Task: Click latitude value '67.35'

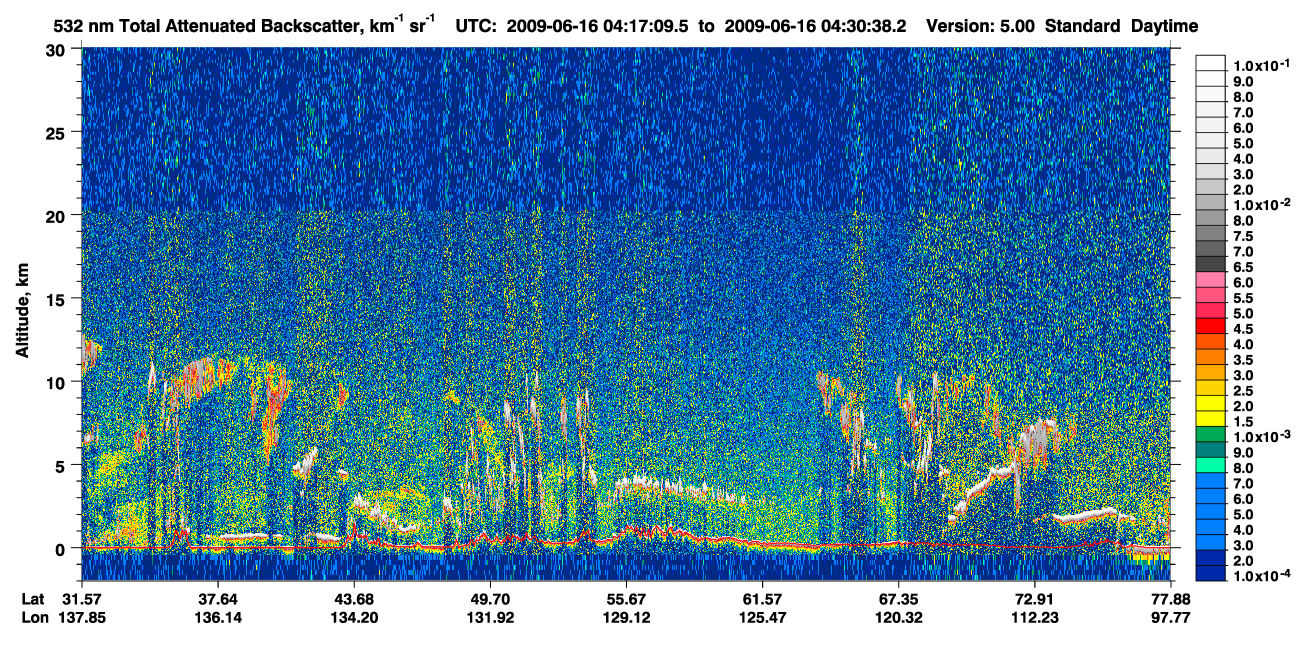Action: coord(898,599)
